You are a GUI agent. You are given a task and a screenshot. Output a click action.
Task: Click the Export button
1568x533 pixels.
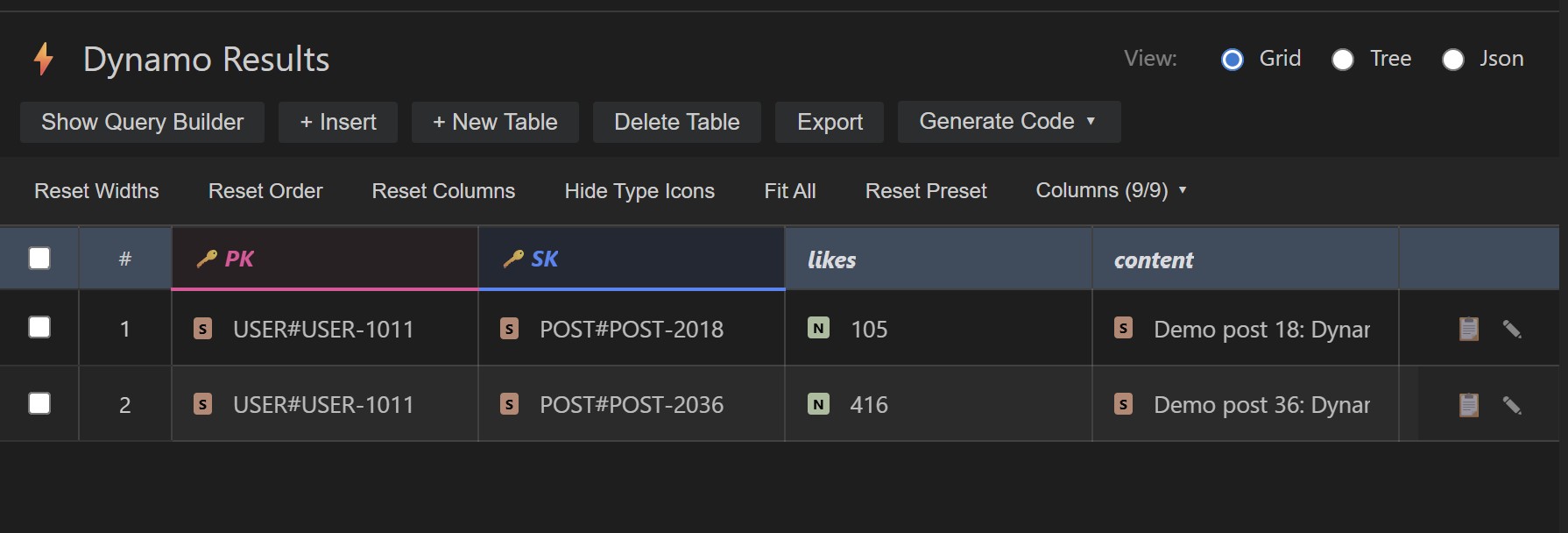(x=830, y=122)
